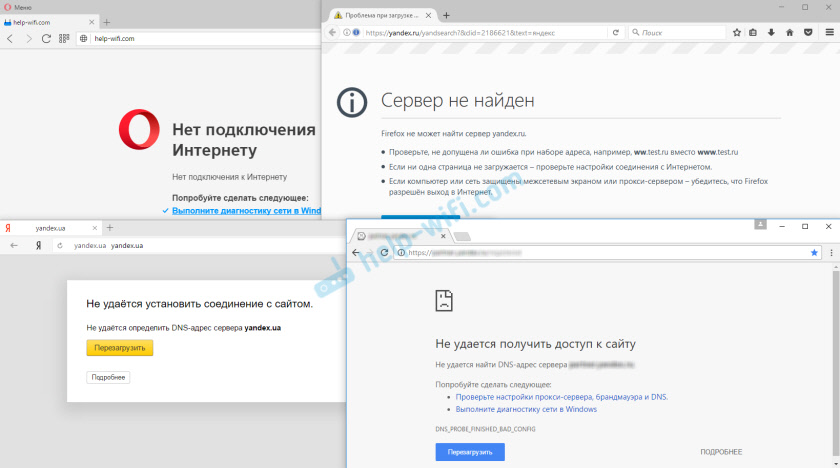This screenshot has height=468, width=840.
Task: Reload the page in Yandex Browser
Action: tap(60, 245)
